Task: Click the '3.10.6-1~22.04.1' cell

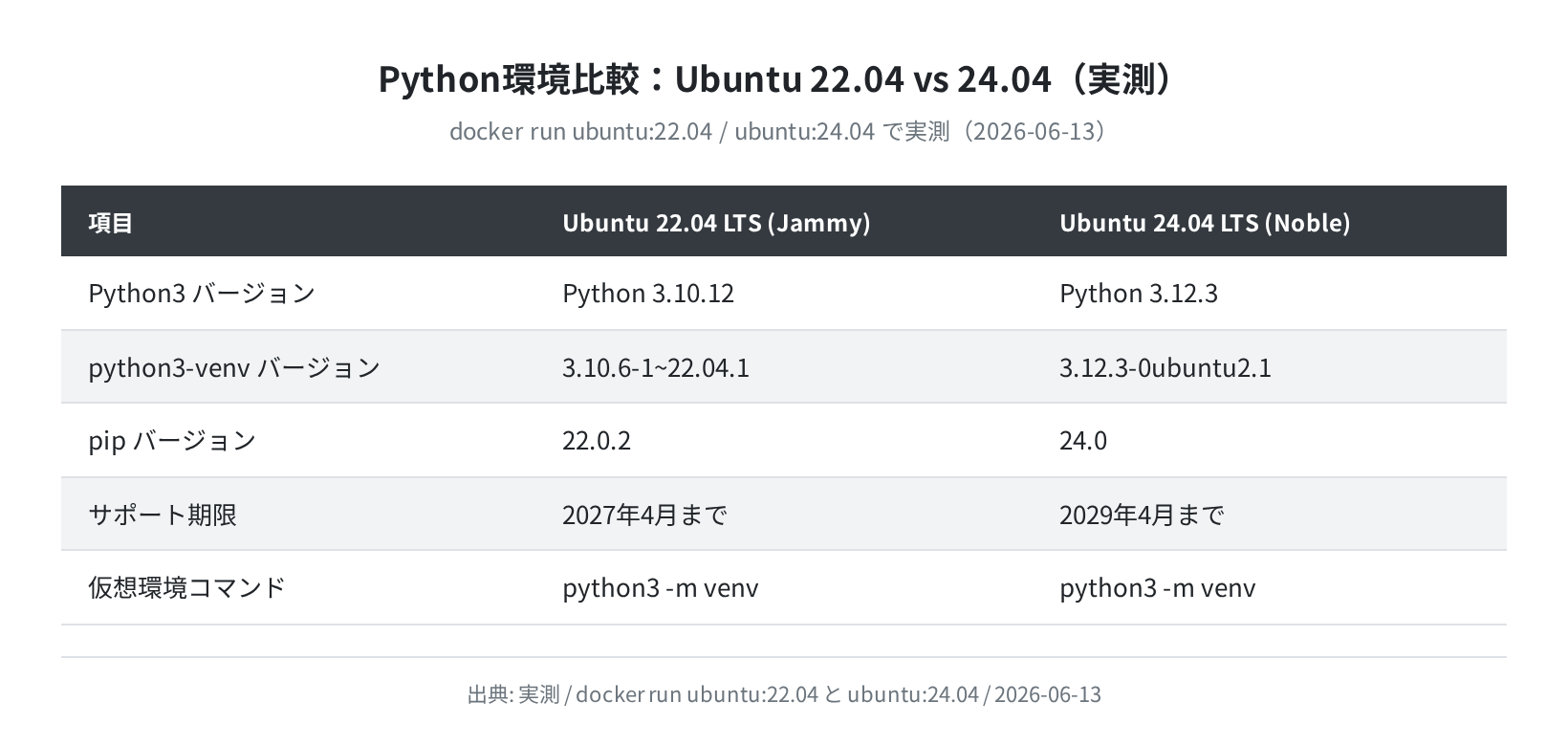Action: click(x=656, y=367)
